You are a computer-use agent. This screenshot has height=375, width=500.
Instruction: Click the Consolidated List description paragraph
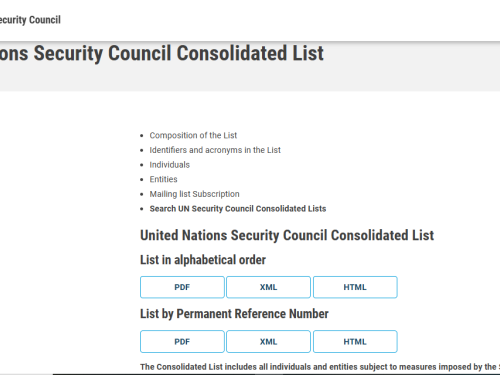coord(320,367)
